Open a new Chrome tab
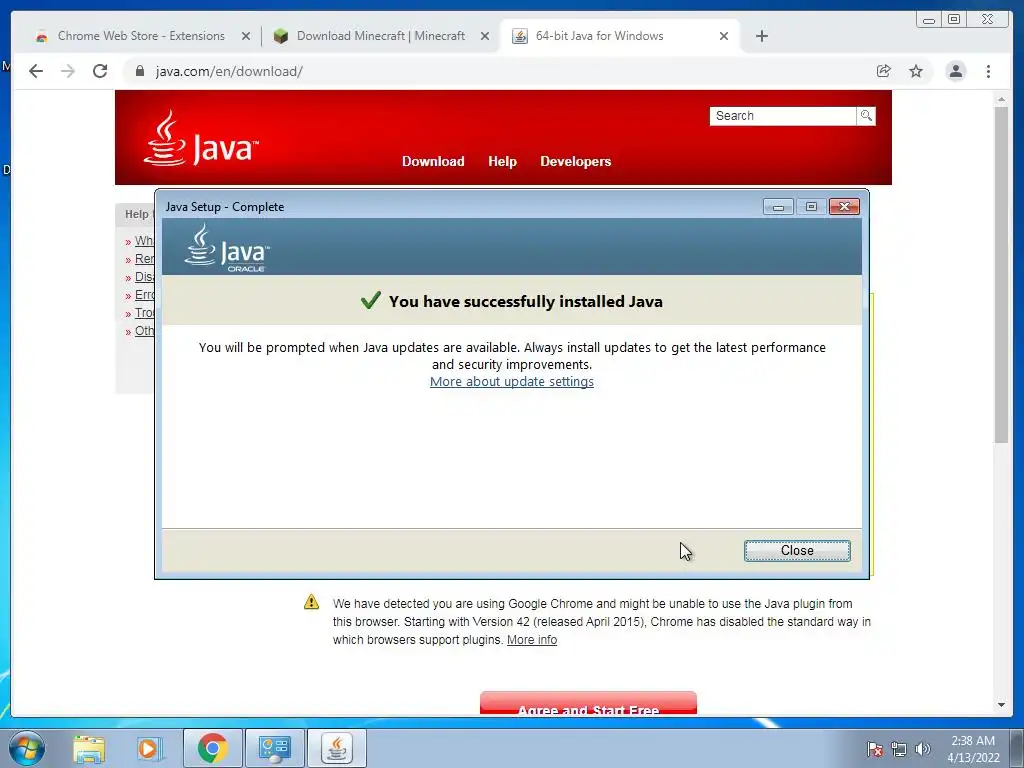Image resolution: width=1024 pixels, height=768 pixels. pyautogui.click(x=761, y=36)
